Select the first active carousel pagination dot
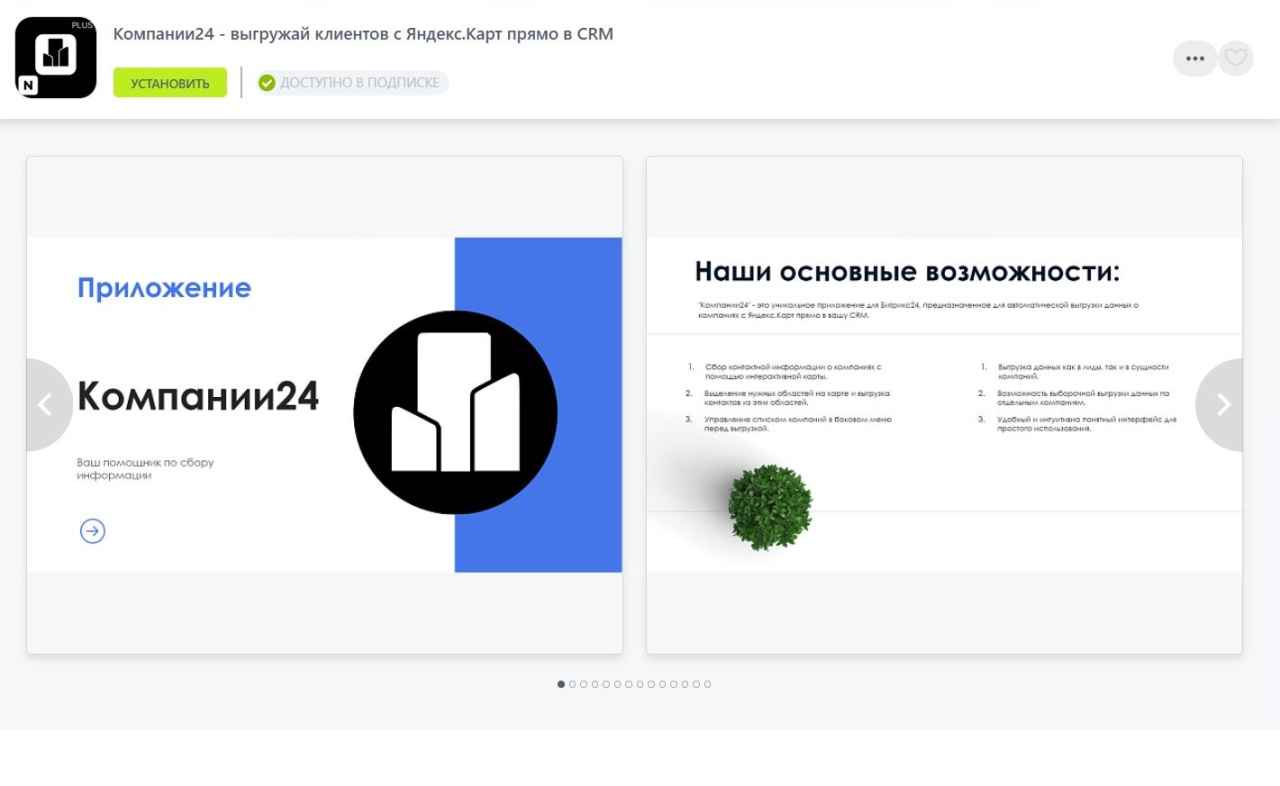This screenshot has height=786, width=1280. point(561,684)
